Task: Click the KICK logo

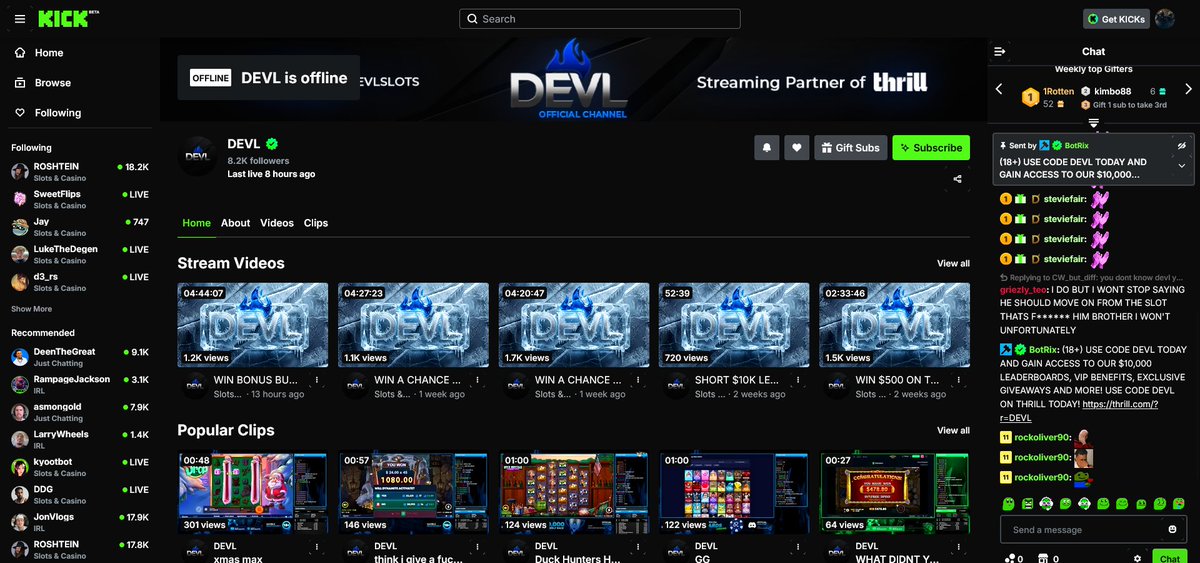Action: [x=69, y=18]
